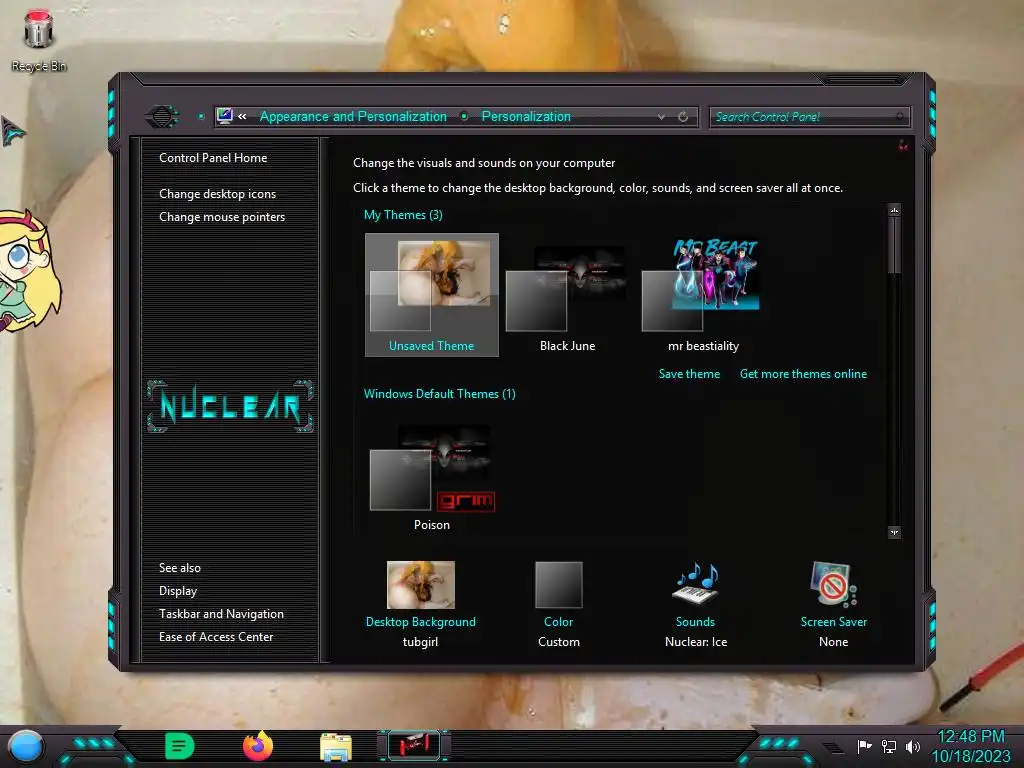Open Ease of Access Center link

pyautogui.click(x=216, y=637)
